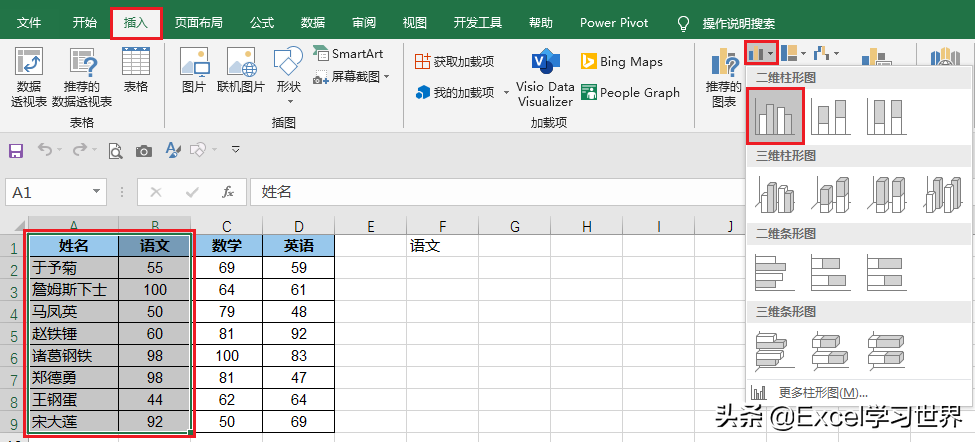Open My Add-ins (我的加载项)
This screenshot has height=442, width=975.
pyautogui.click(x=456, y=93)
